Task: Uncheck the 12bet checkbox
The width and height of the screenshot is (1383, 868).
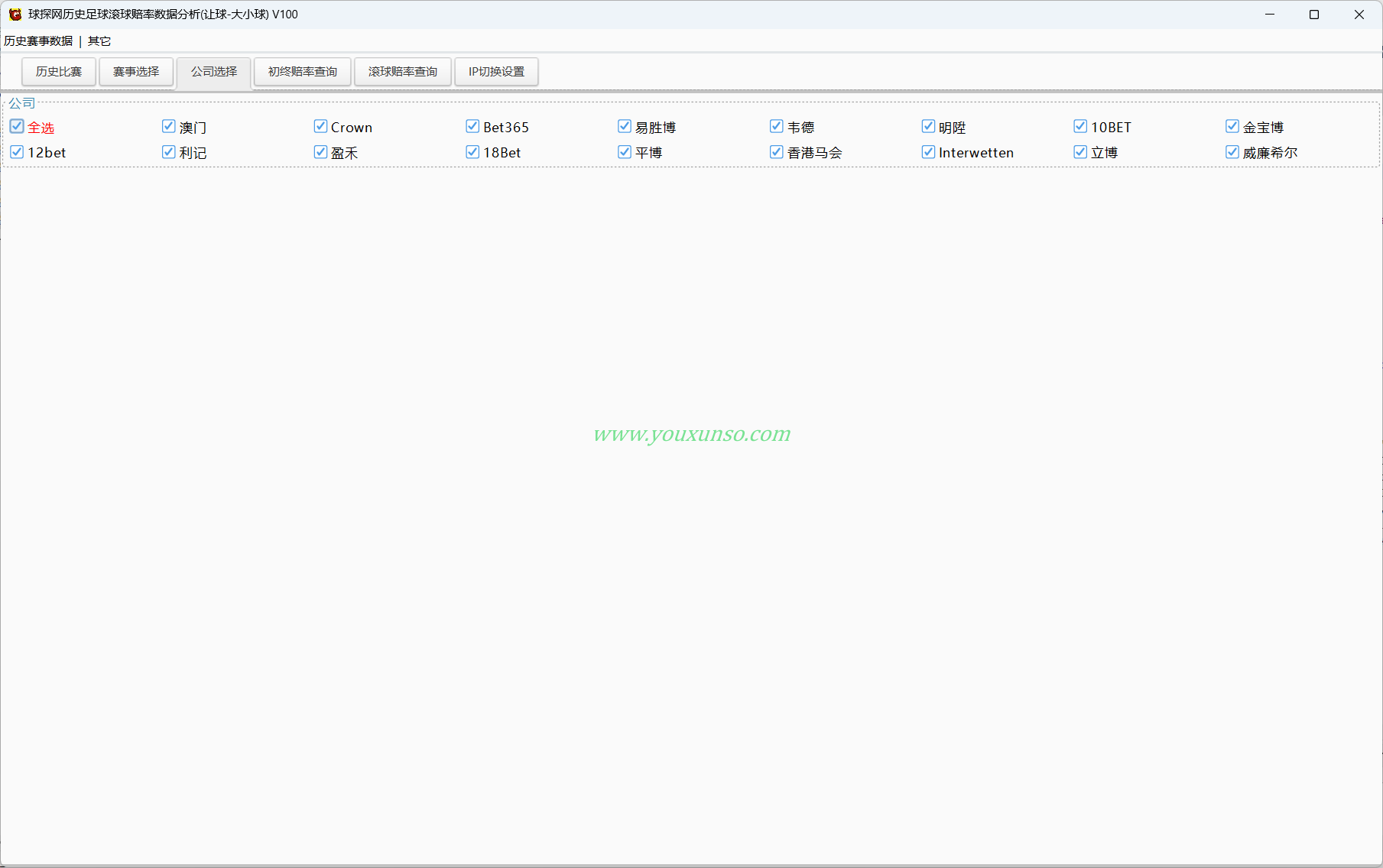Action: [x=17, y=152]
